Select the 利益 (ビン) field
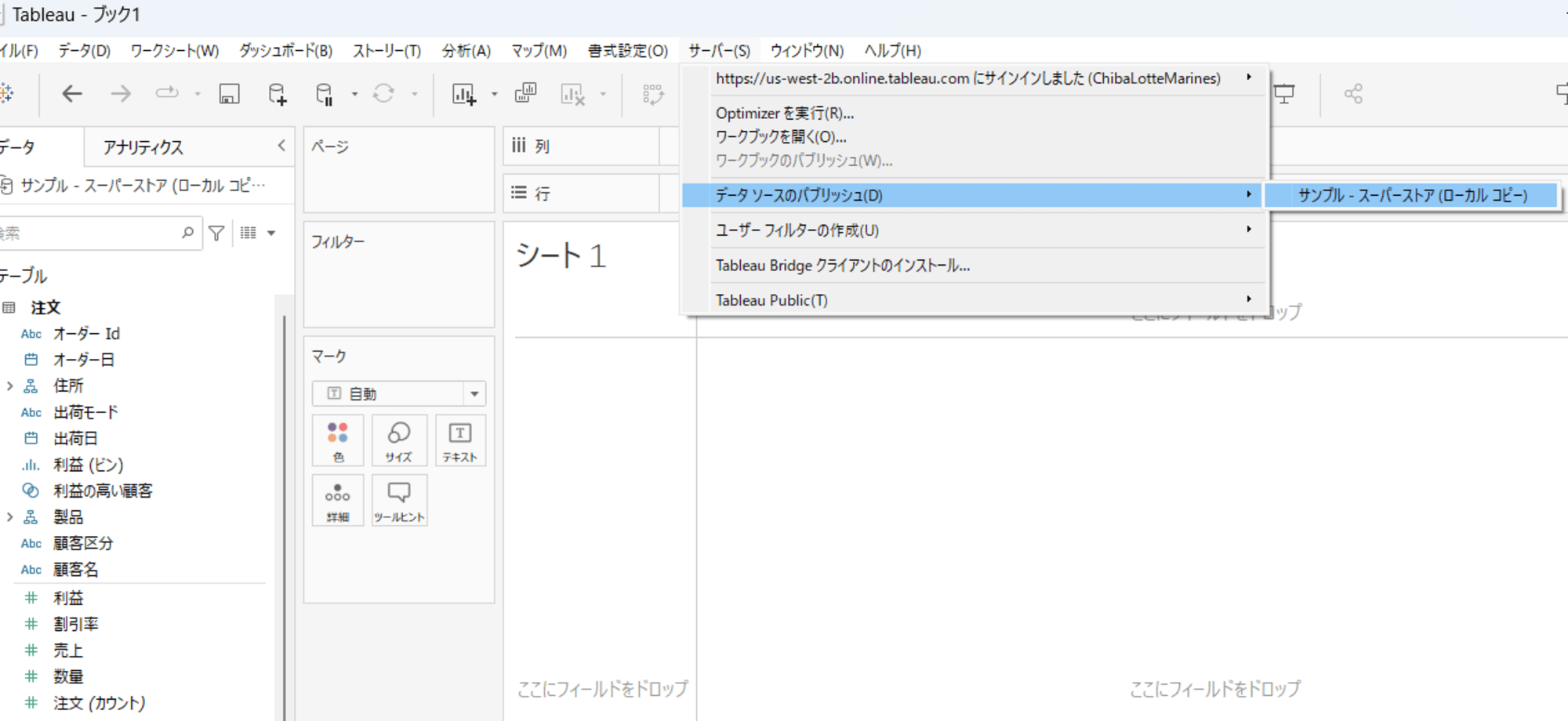This screenshot has height=721, width=1568. pos(89,465)
